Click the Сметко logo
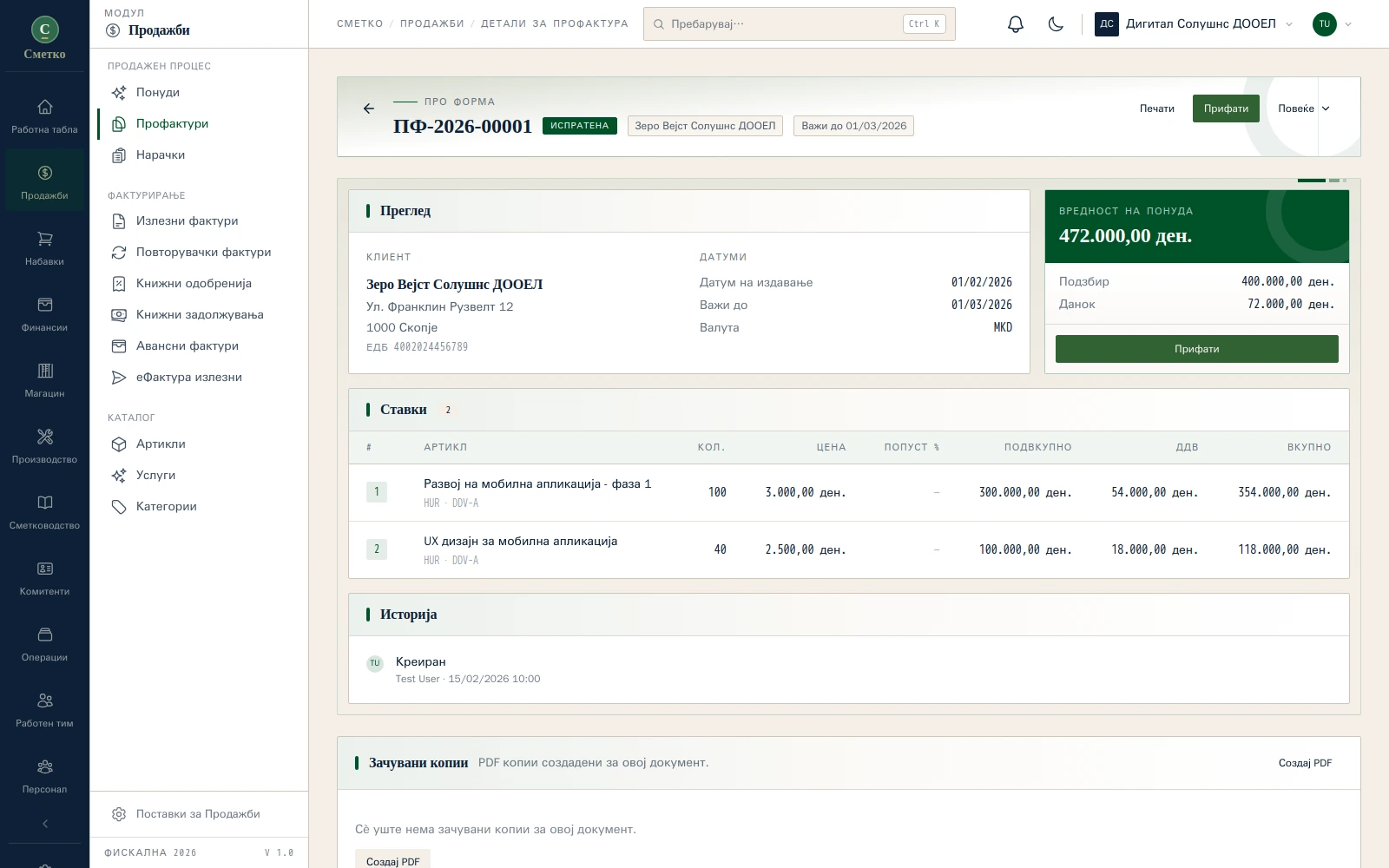This screenshot has width=1389, height=868. coord(45,38)
